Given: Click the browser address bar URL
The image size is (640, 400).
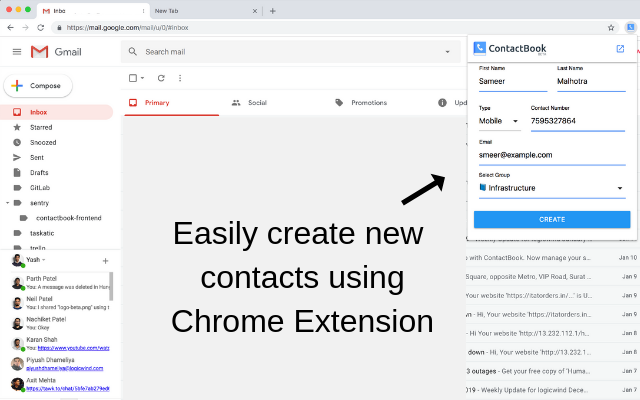Looking at the screenshot, I should (127, 28).
